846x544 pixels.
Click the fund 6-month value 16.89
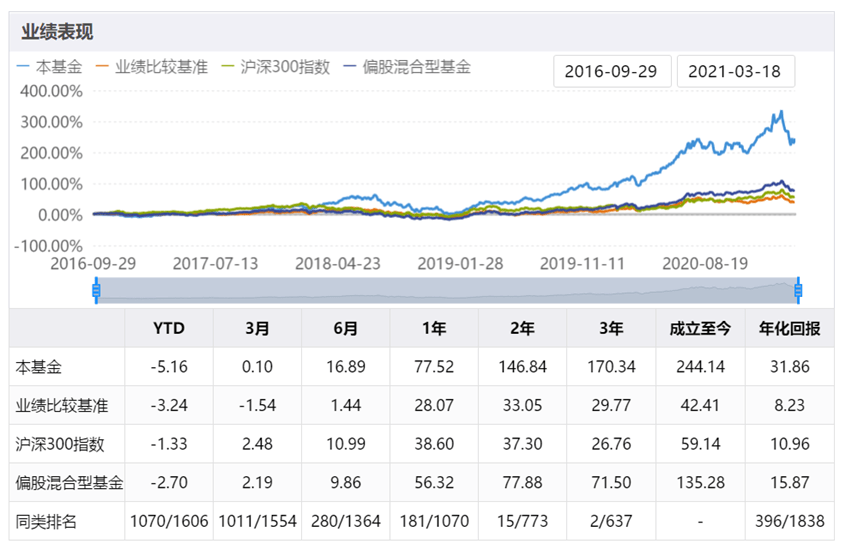(346, 367)
